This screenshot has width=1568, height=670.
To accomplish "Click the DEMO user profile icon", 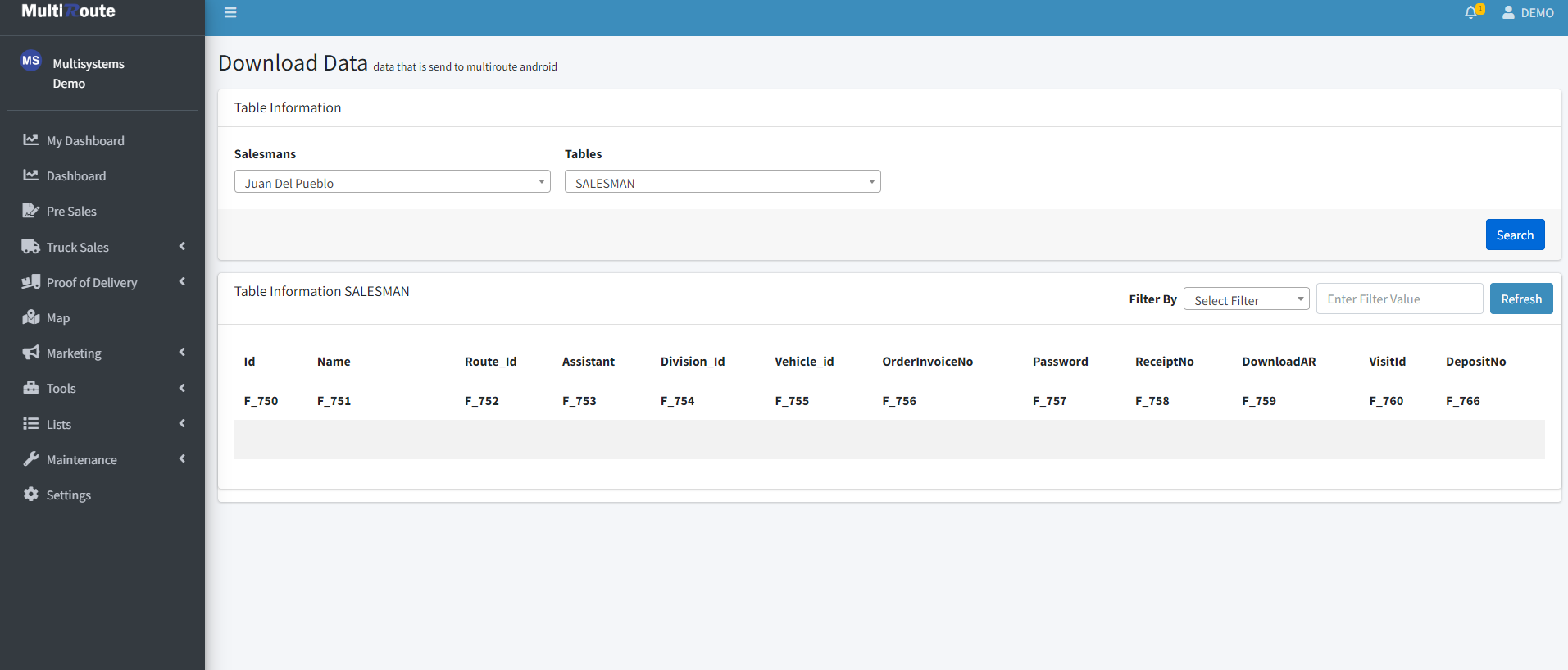I will click(1508, 12).
